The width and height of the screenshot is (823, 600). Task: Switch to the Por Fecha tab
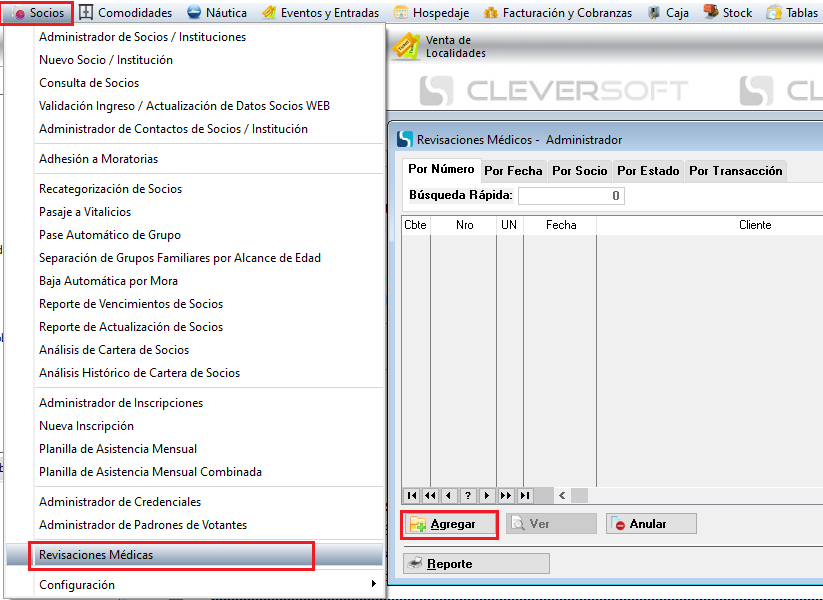(x=513, y=171)
